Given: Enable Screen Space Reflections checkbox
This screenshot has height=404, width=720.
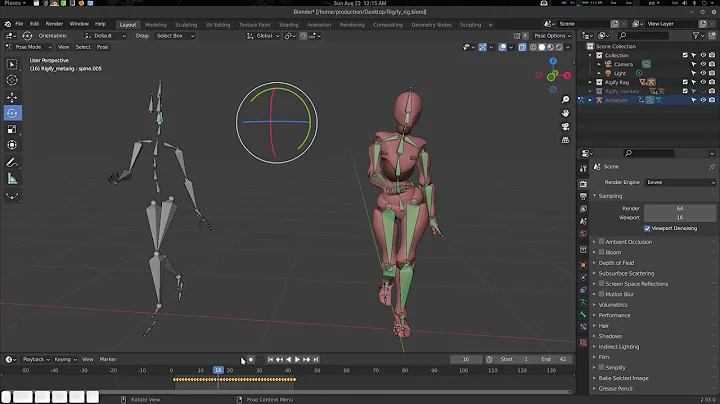Looking at the screenshot, I should click(x=601, y=284).
